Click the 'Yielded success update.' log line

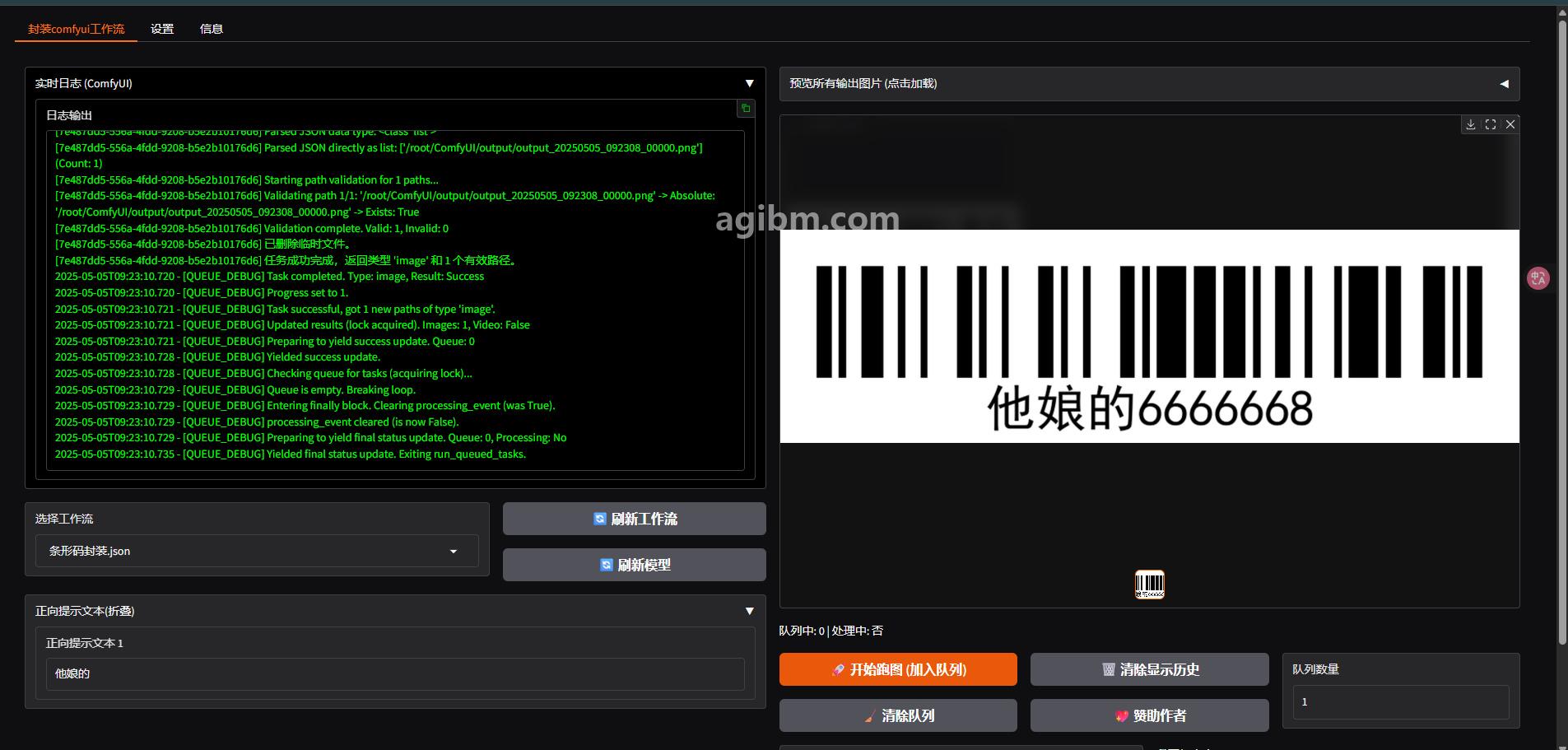coord(217,356)
